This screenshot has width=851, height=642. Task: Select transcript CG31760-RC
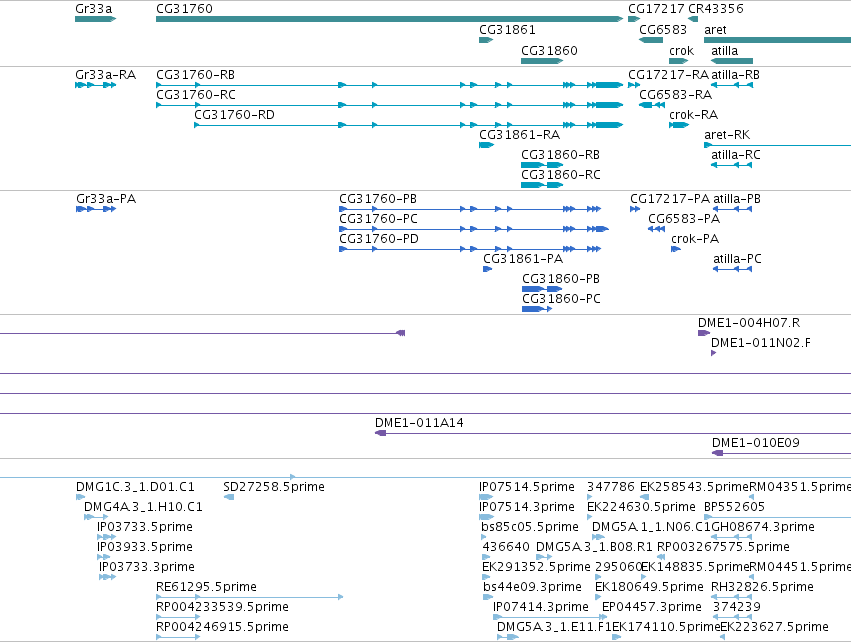196,94
